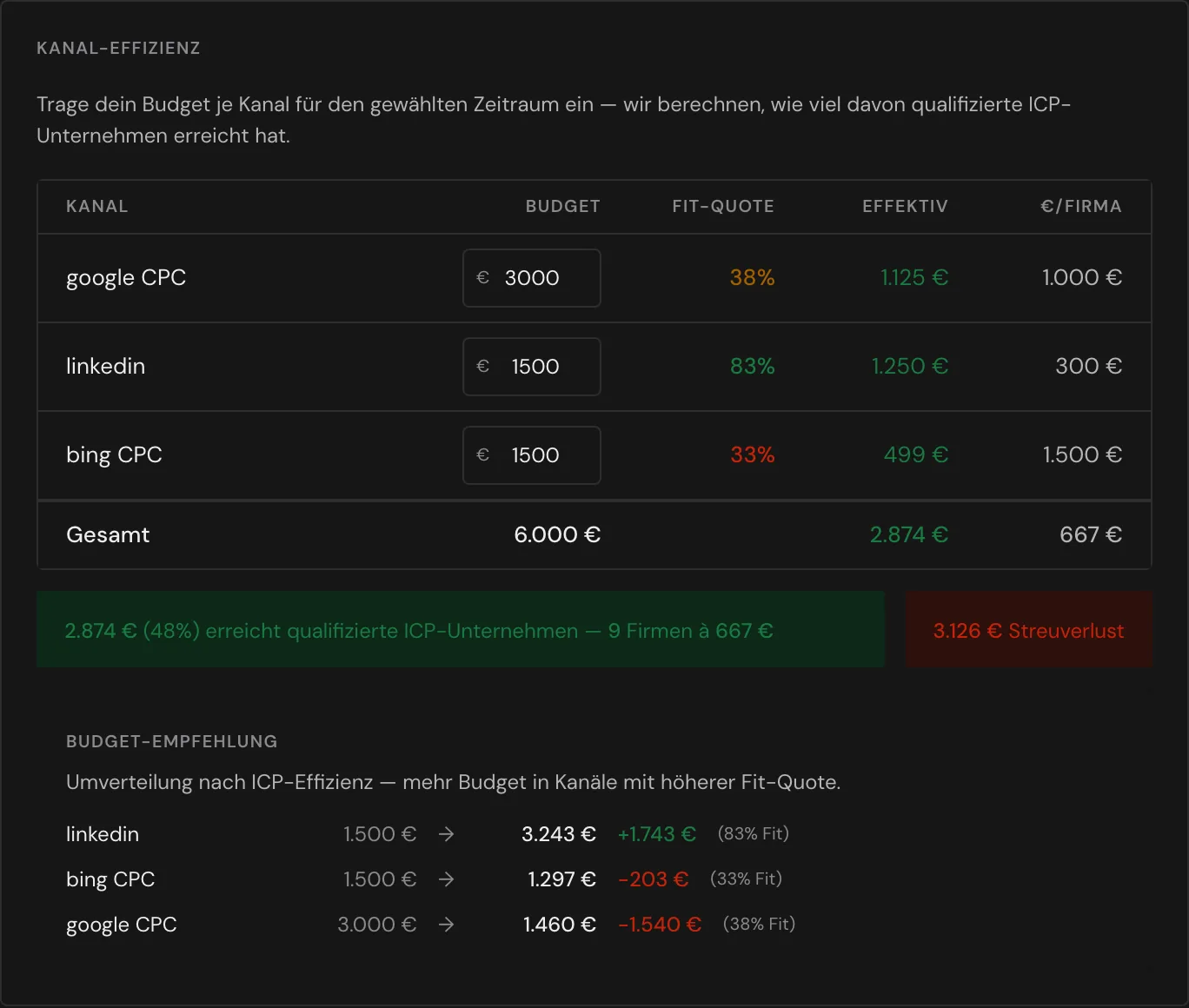Click the €/FIRMA column header
This screenshot has width=1189, height=1008.
(1081, 207)
